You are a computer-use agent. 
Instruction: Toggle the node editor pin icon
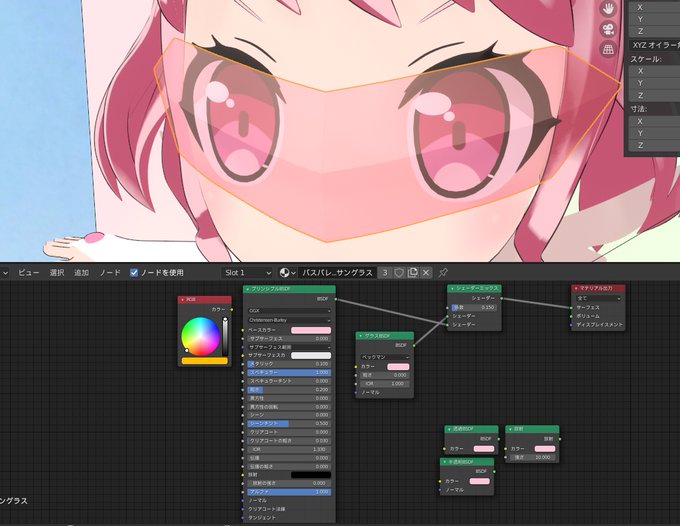443,273
